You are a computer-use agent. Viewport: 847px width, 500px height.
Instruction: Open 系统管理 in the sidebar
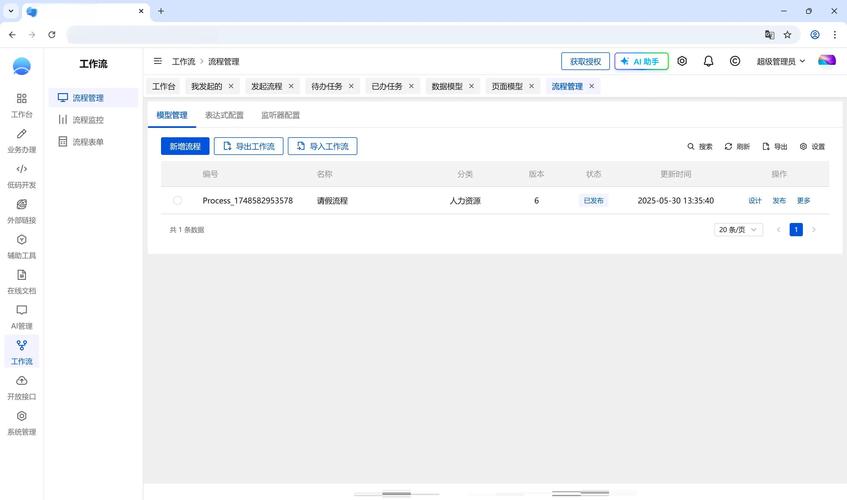pos(22,422)
